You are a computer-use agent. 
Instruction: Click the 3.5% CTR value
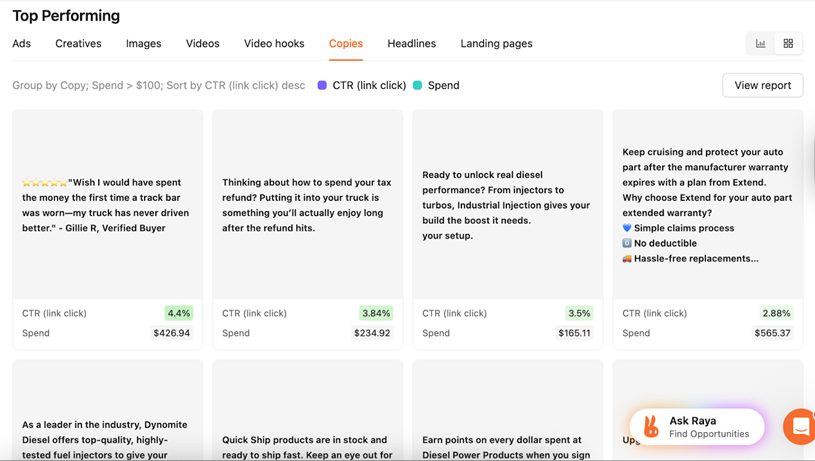[579, 313]
